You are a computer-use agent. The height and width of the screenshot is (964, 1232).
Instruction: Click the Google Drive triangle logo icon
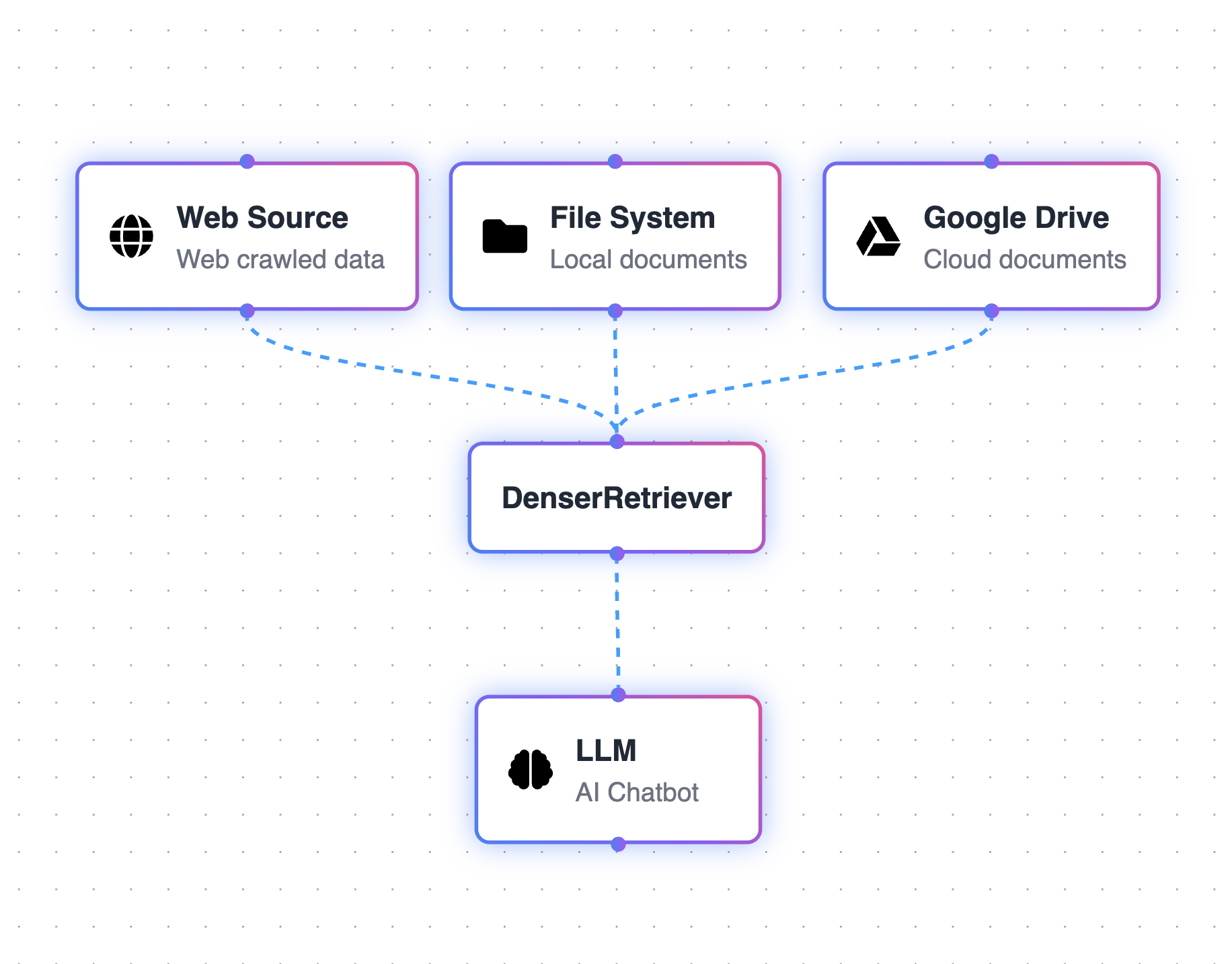[878, 237]
